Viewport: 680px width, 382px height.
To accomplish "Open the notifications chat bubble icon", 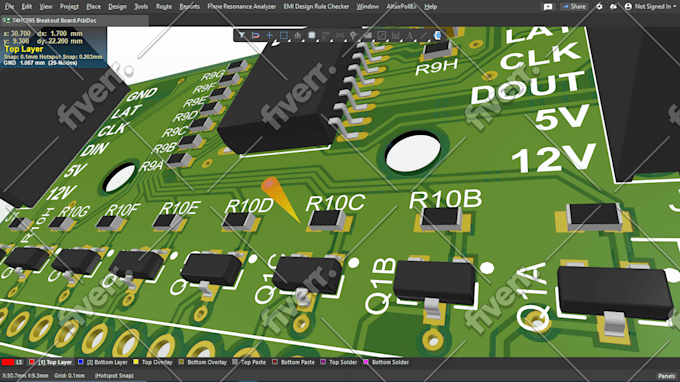I will pyautogui.click(x=548, y=7).
